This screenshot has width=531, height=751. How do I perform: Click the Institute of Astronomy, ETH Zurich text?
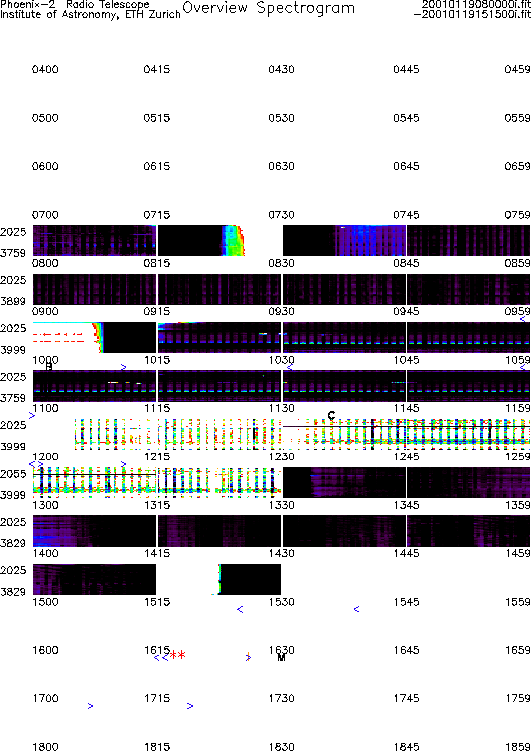(90, 14)
